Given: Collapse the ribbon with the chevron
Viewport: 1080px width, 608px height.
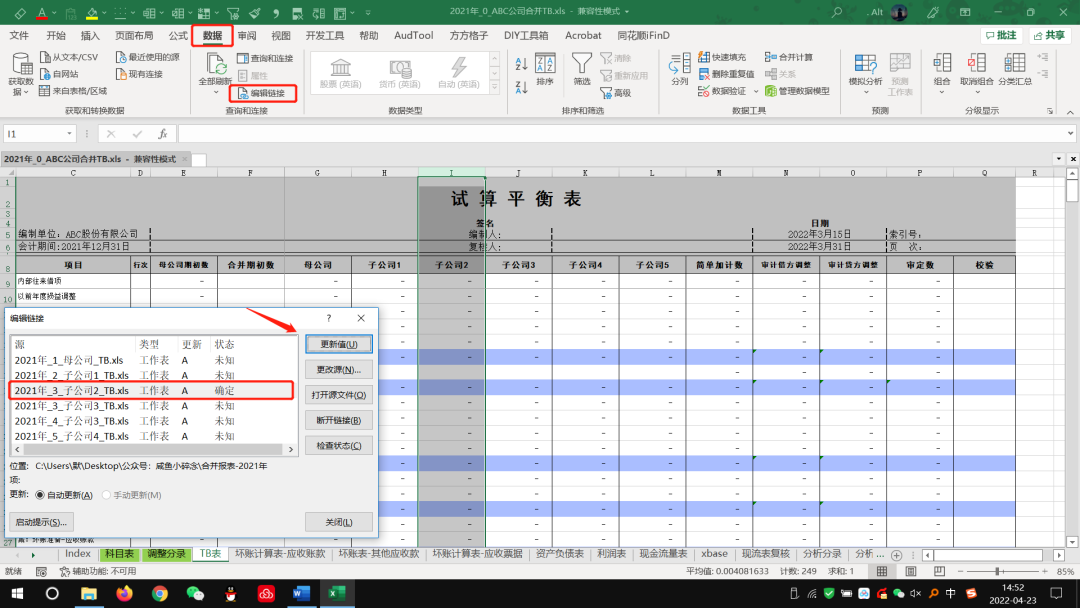Looking at the screenshot, I should tap(1070, 112).
